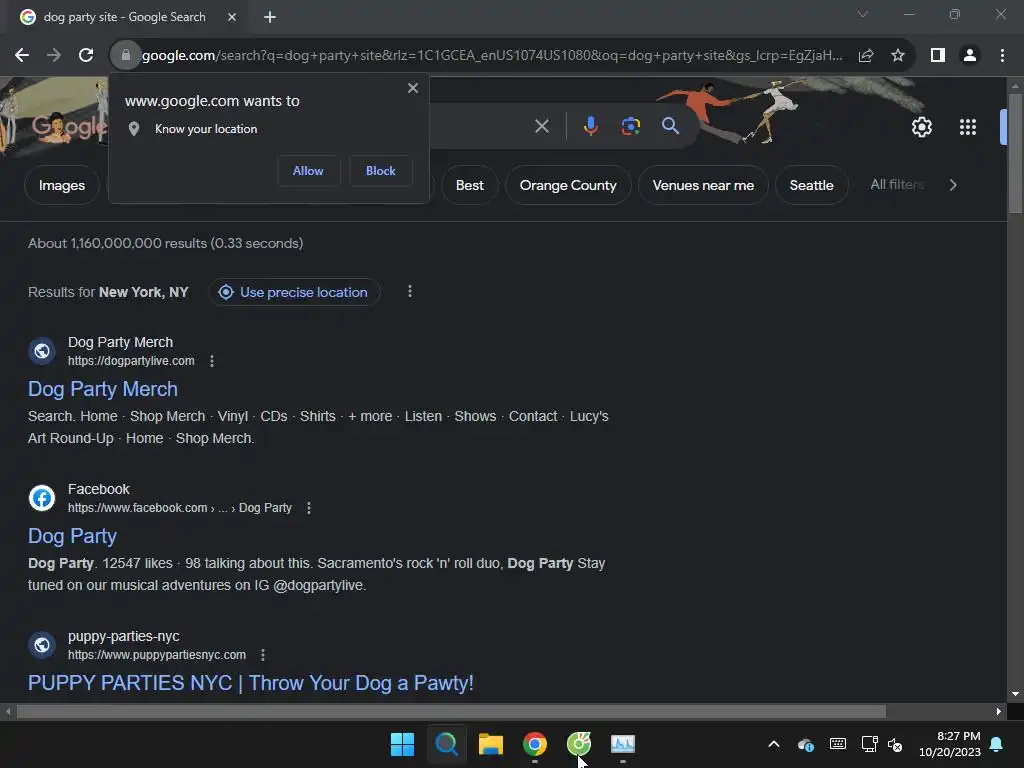The image size is (1024, 768).
Task: Open location options three-dot menu
Action: click(x=409, y=291)
